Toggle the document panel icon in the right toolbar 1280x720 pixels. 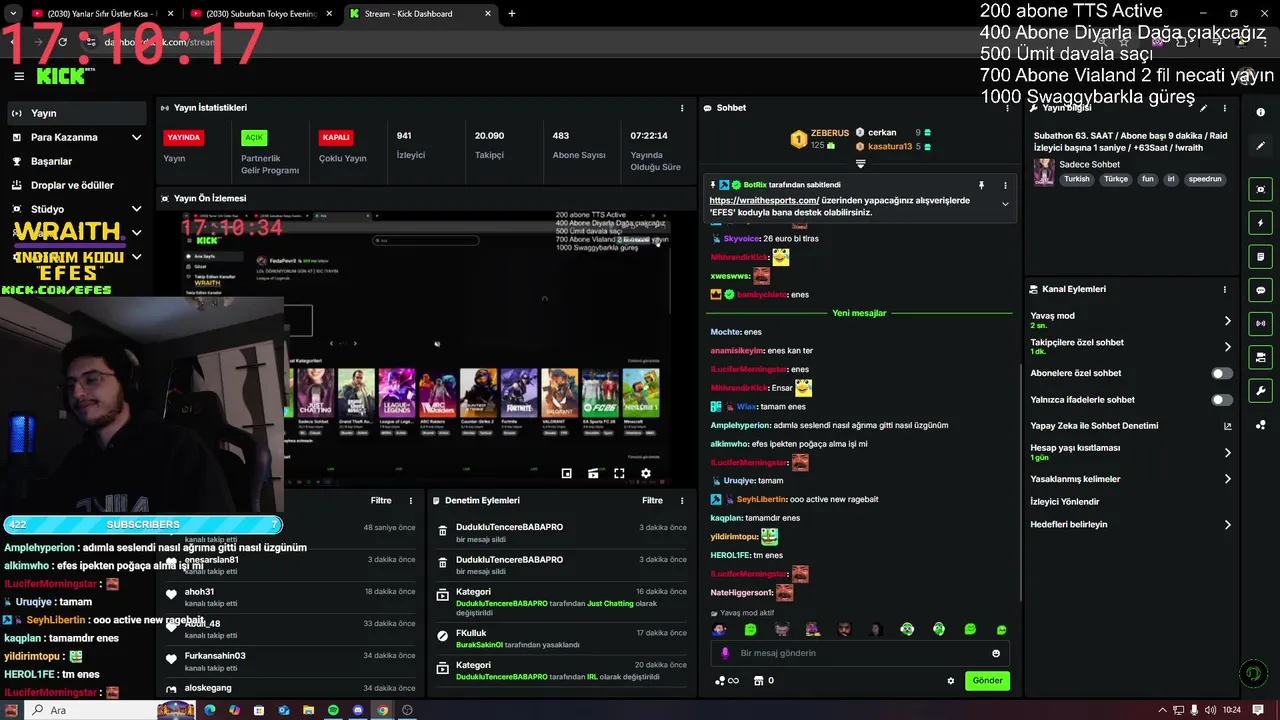[x=1261, y=256]
